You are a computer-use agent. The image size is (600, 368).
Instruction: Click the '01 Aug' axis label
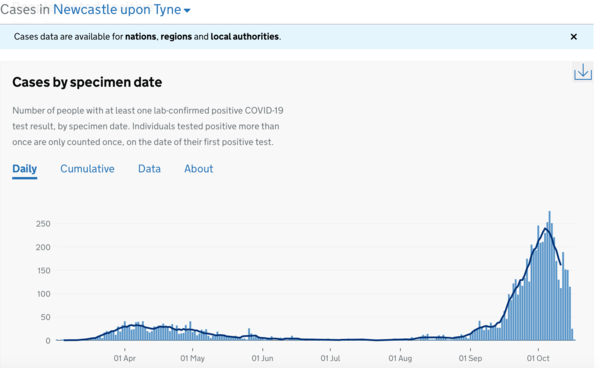click(x=400, y=358)
